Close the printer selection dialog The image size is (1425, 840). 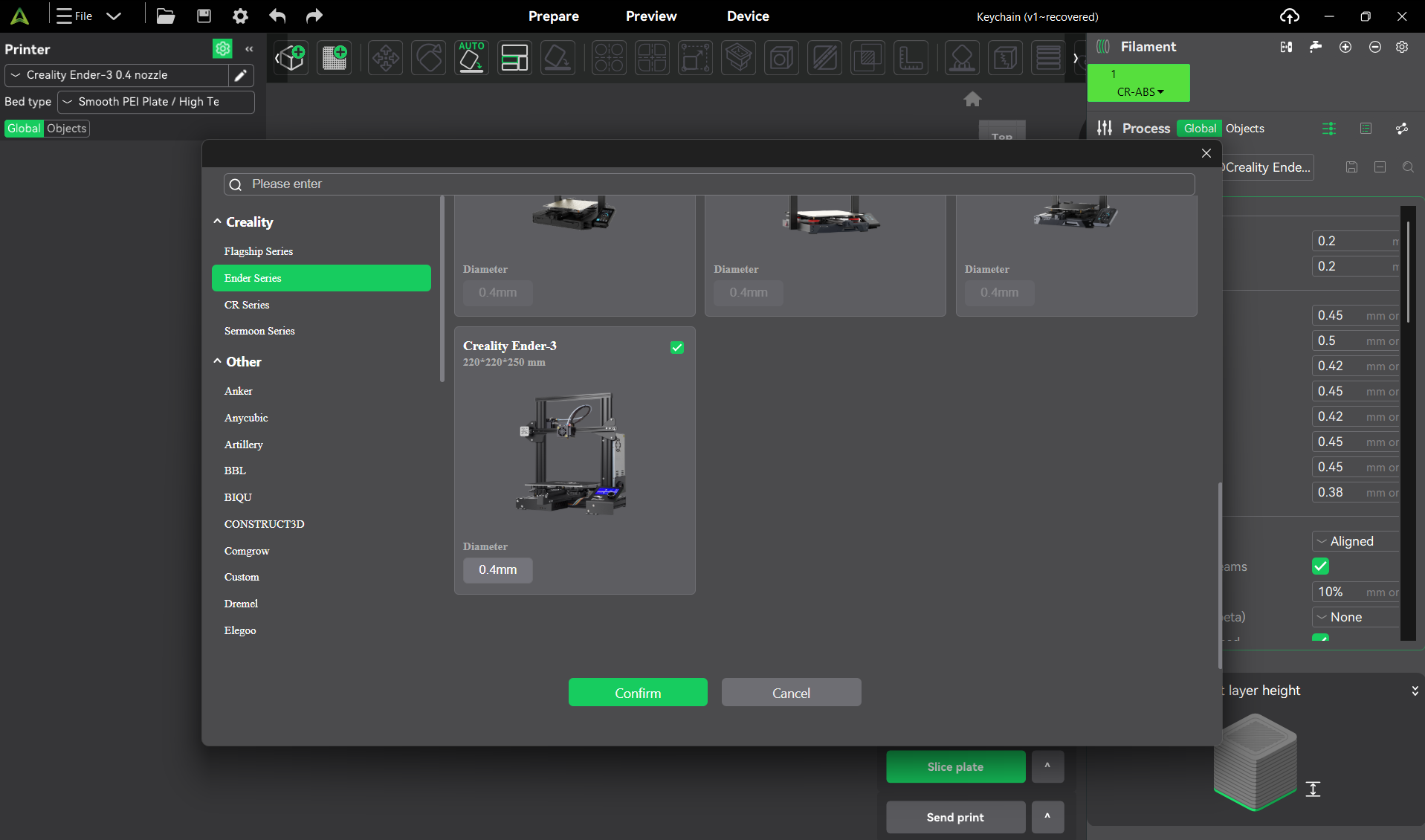click(x=1206, y=153)
